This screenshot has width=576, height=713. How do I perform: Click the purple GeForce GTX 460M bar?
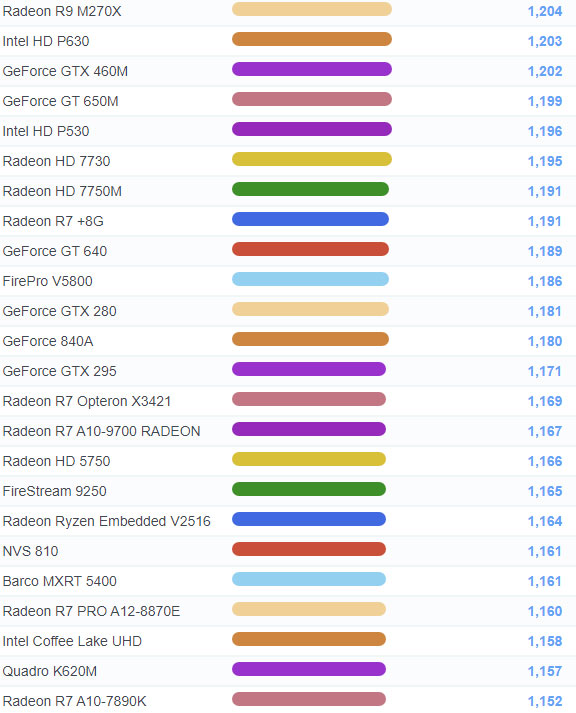click(x=312, y=69)
